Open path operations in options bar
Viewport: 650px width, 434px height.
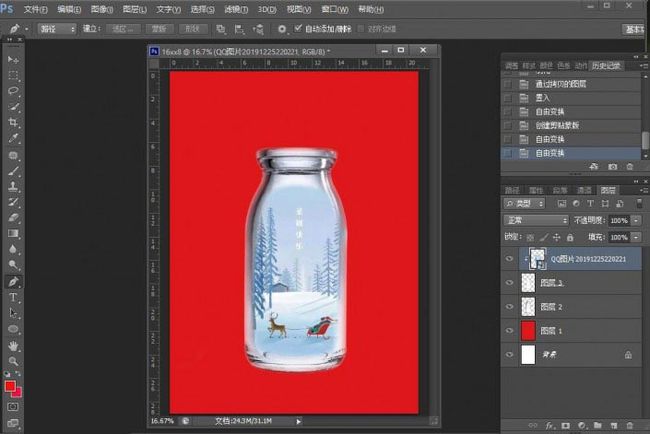point(221,29)
